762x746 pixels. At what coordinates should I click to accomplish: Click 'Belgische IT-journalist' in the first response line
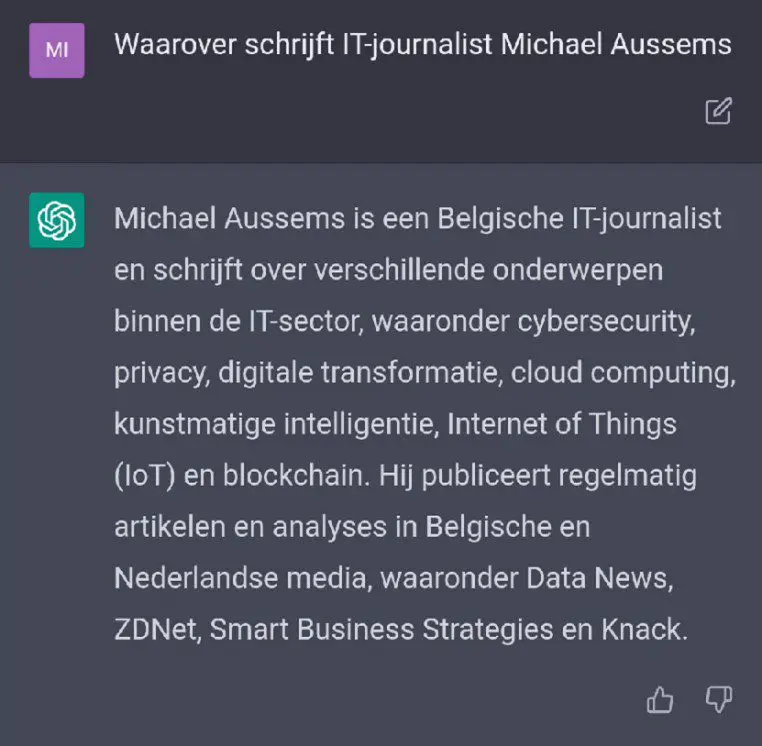click(579, 219)
